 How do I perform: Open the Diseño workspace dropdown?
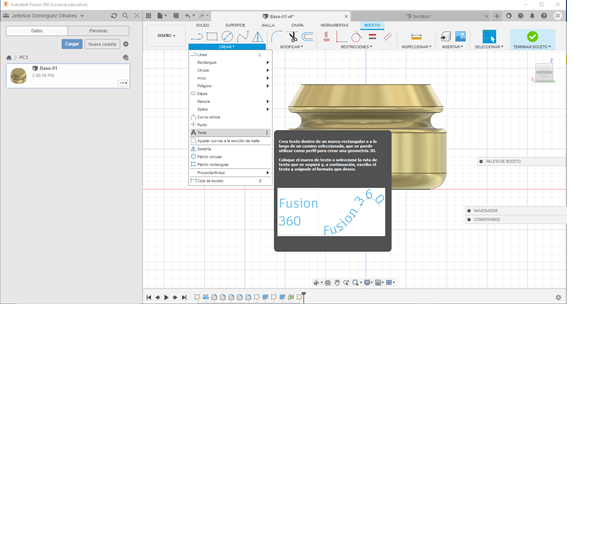tap(166, 36)
